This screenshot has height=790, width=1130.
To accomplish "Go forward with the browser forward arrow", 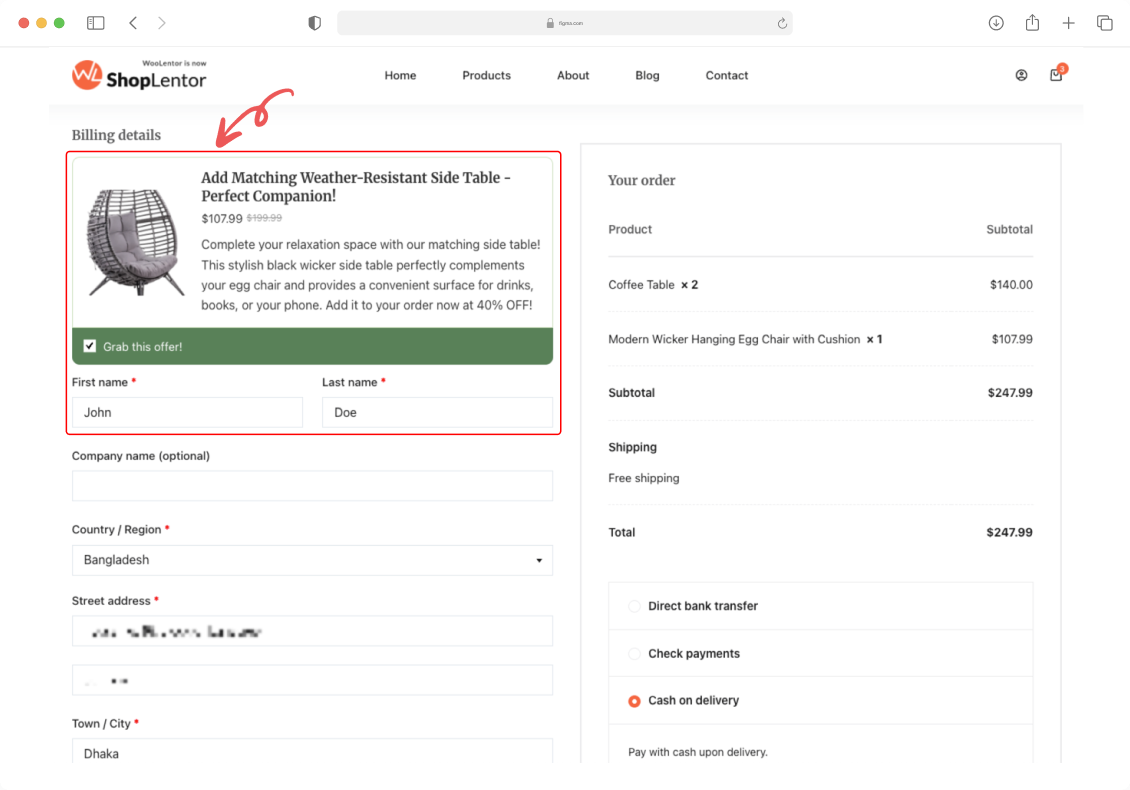I will pos(161,23).
